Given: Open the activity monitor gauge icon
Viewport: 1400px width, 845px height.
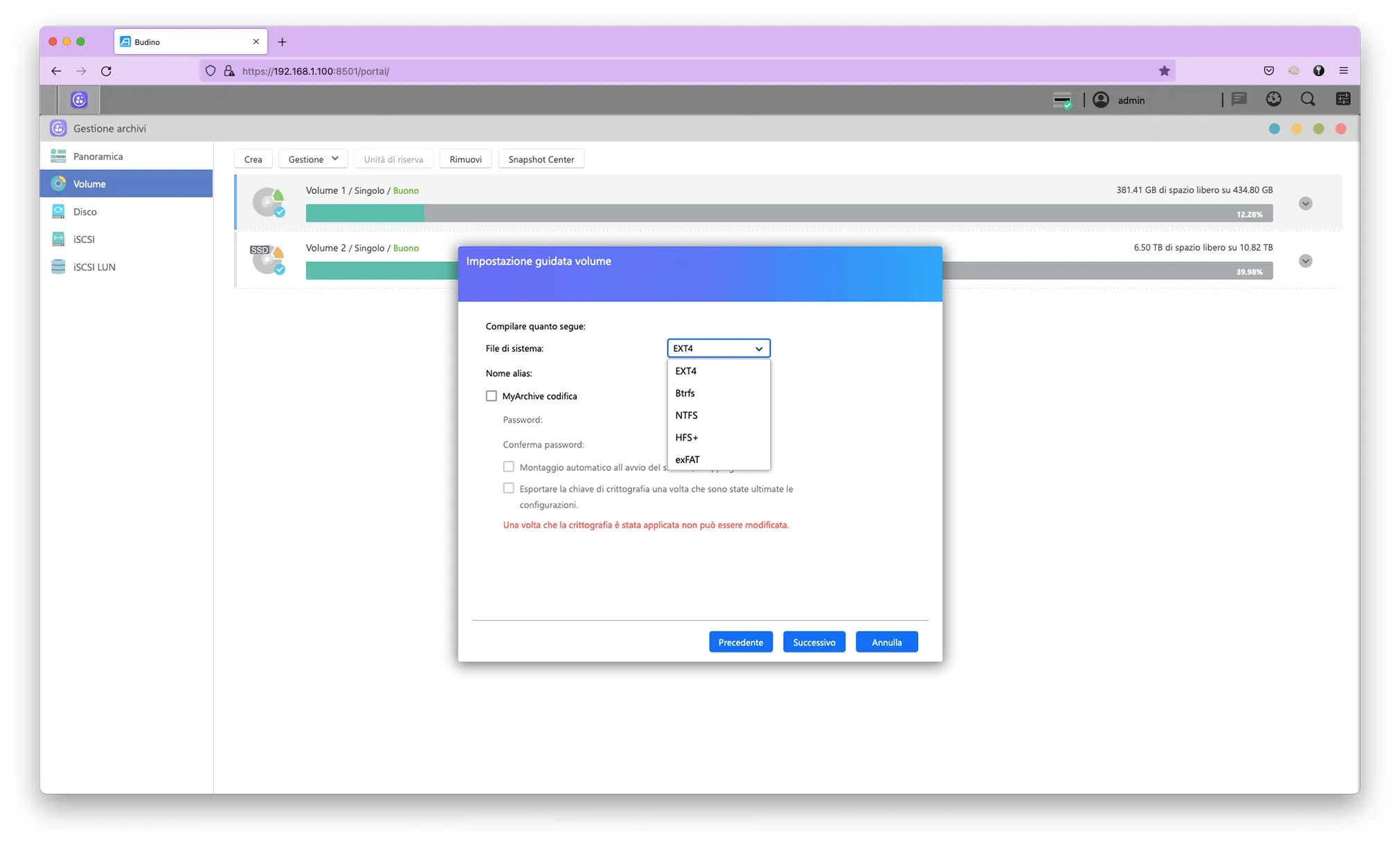Looking at the screenshot, I should 1273,100.
